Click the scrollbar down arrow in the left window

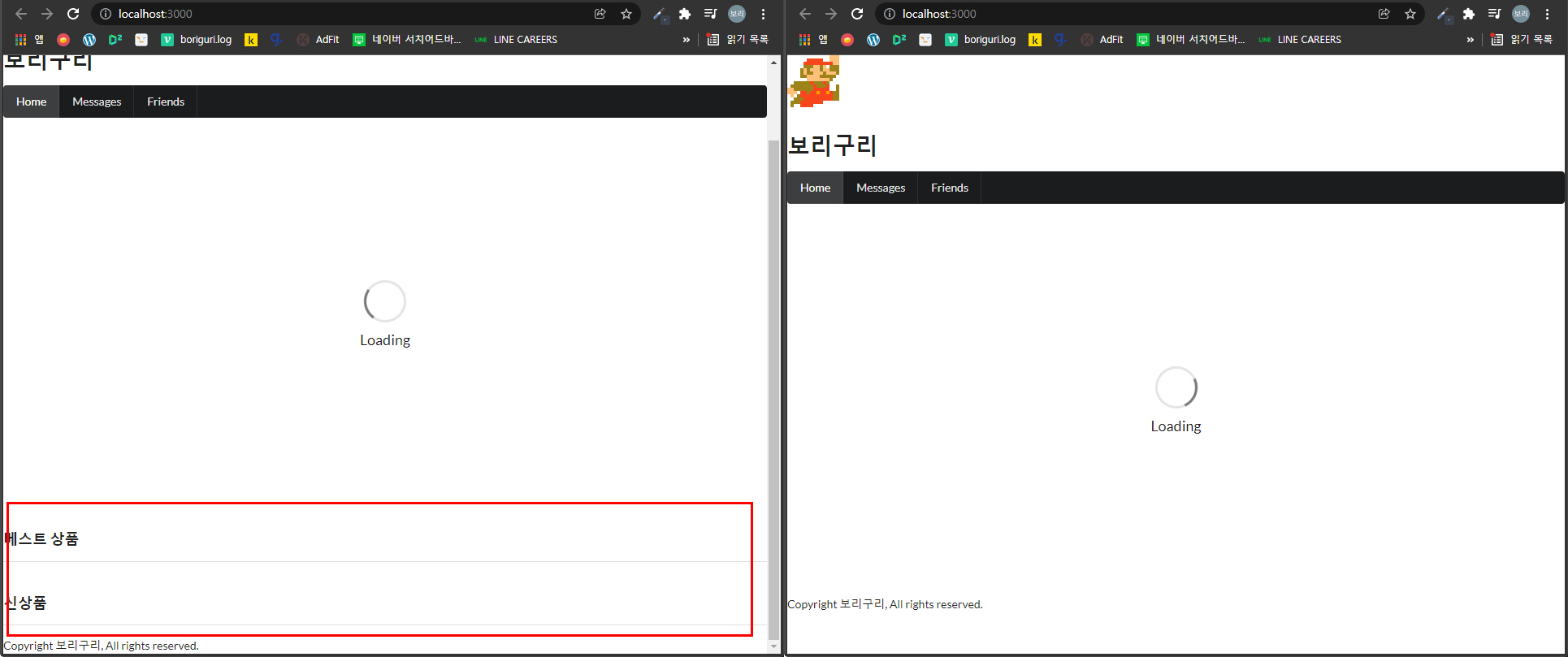pos(773,647)
